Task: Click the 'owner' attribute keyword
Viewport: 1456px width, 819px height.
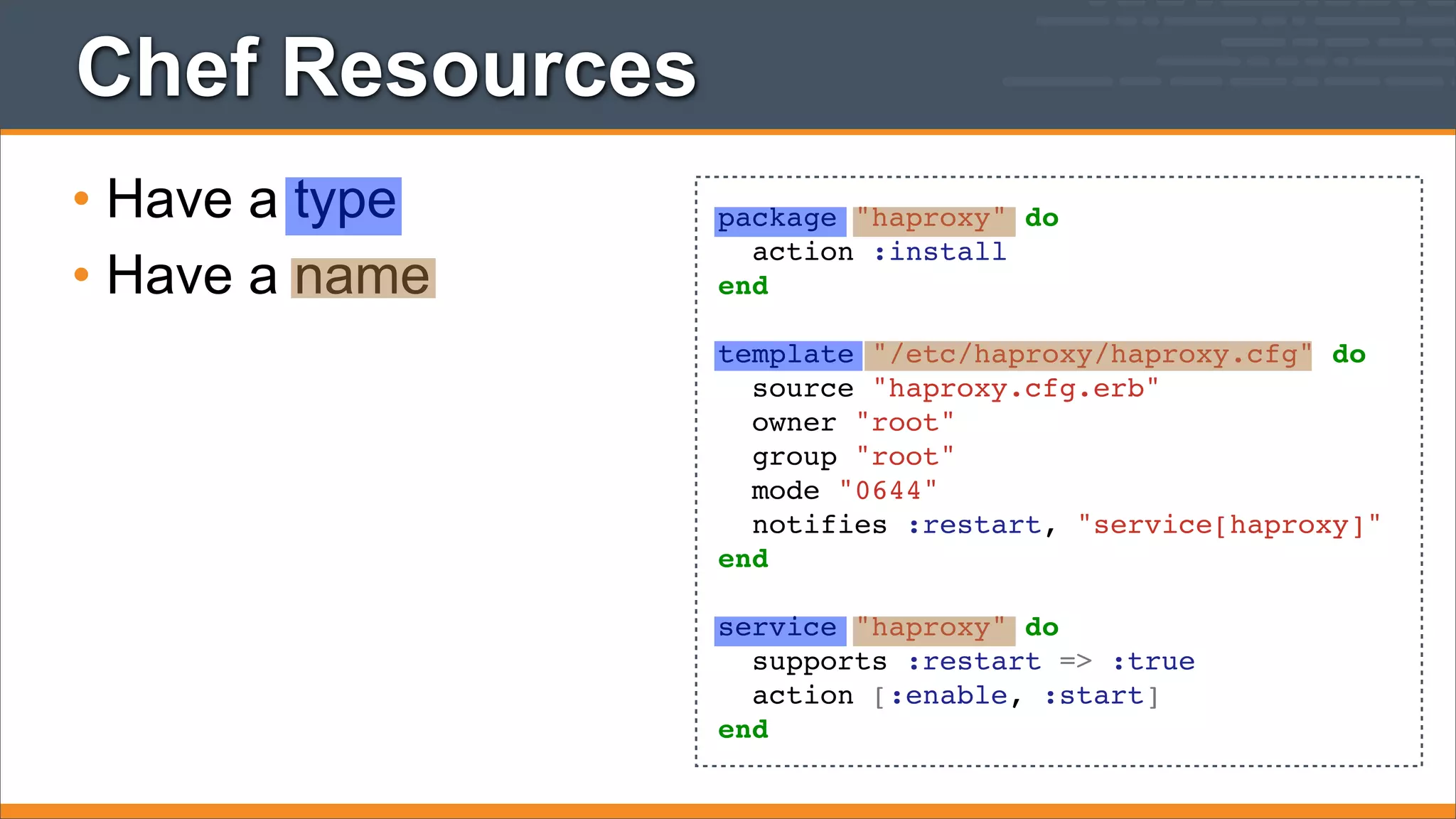Action: coord(794,423)
